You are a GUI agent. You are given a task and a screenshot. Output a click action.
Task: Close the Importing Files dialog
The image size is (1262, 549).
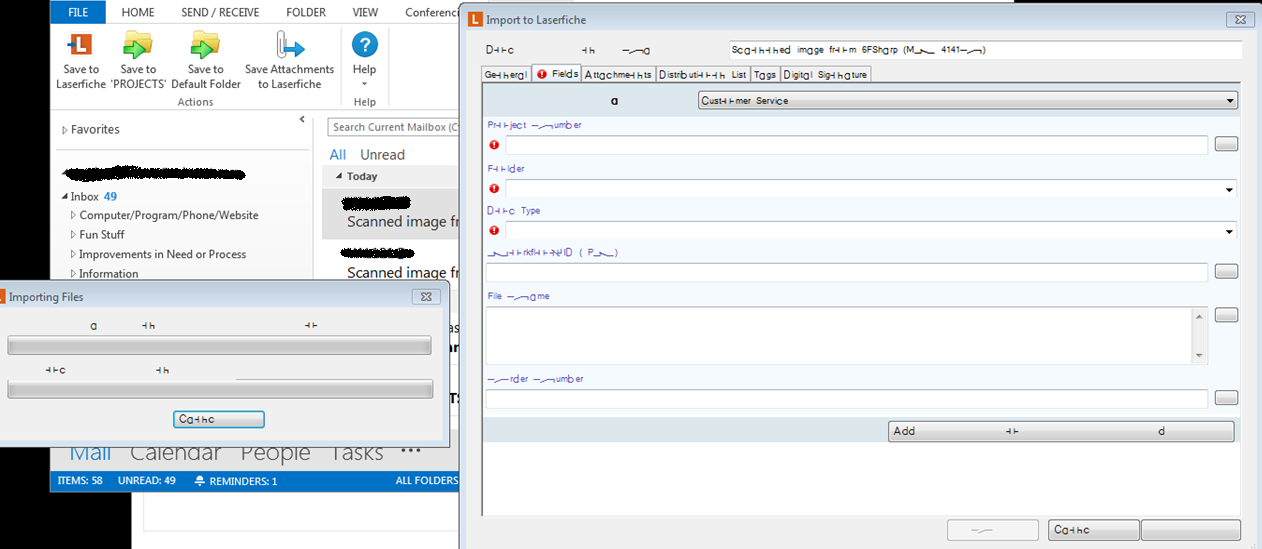point(426,297)
